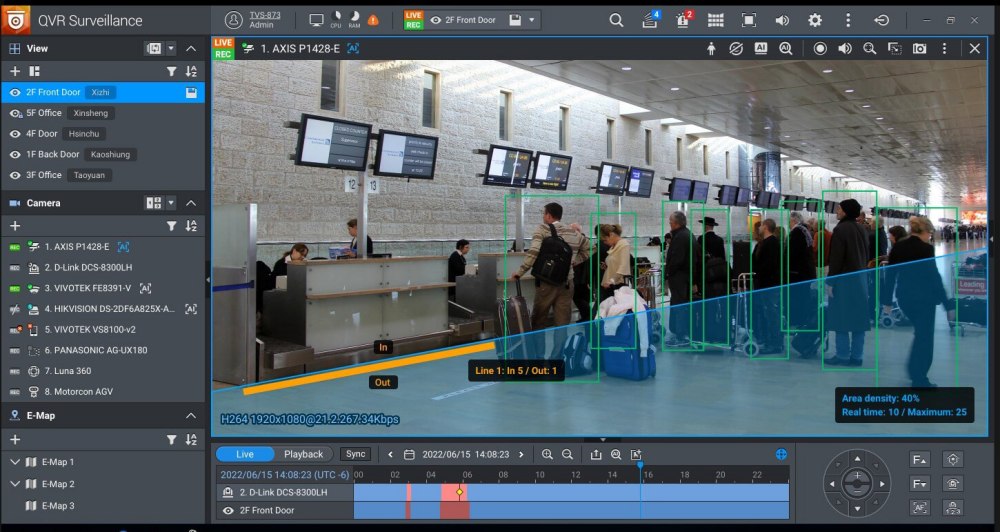
Task: Toggle eye icon for 3F Office view
Action: coord(15,175)
